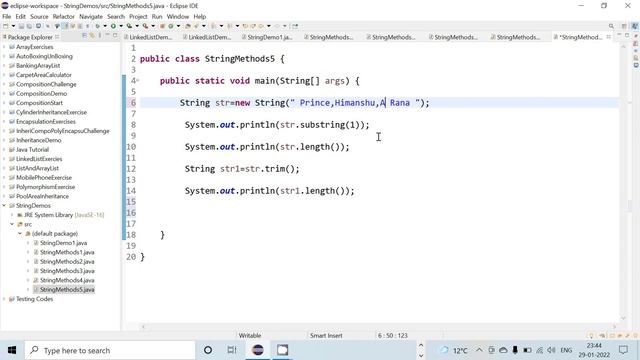The width and height of the screenshot is (640, 360).
Task: Click the Coverage launch toolbar icon
Action: 129,26
